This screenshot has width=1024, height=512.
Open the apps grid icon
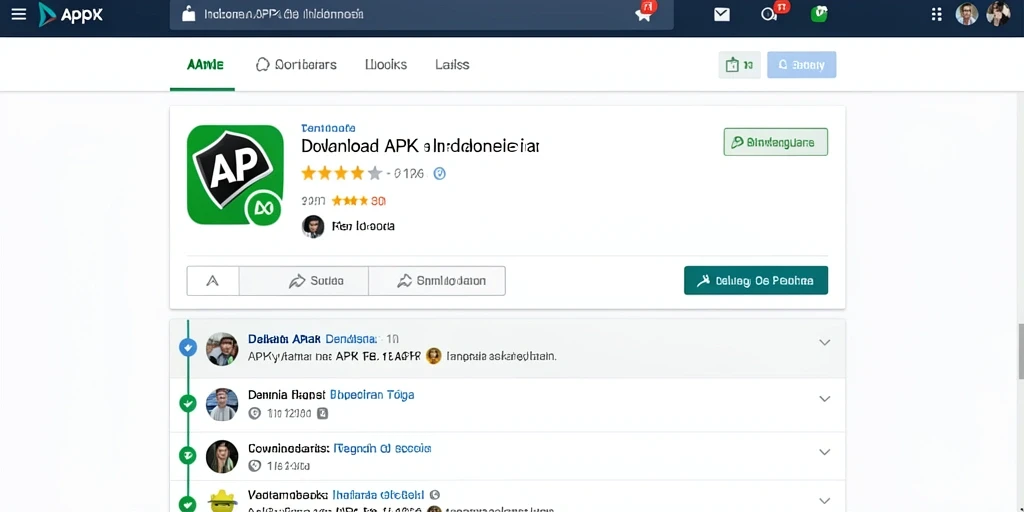click(936, 14)
